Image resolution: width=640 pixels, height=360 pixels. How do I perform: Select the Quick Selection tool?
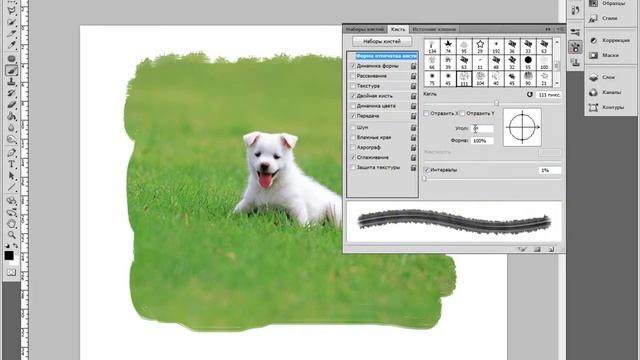pyautogui.click(x=11, y=22)
